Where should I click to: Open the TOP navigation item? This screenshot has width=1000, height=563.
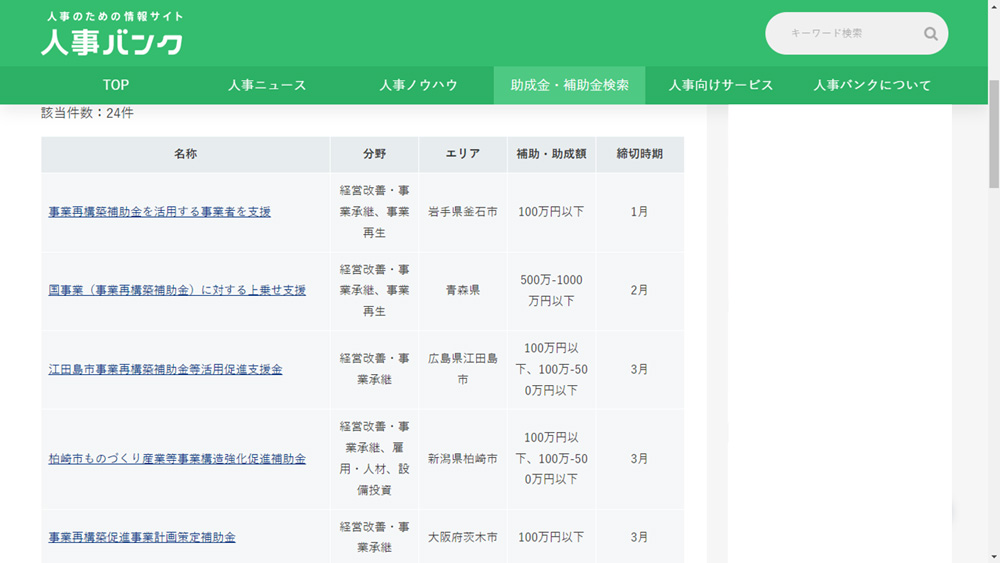tap(116, 86)
